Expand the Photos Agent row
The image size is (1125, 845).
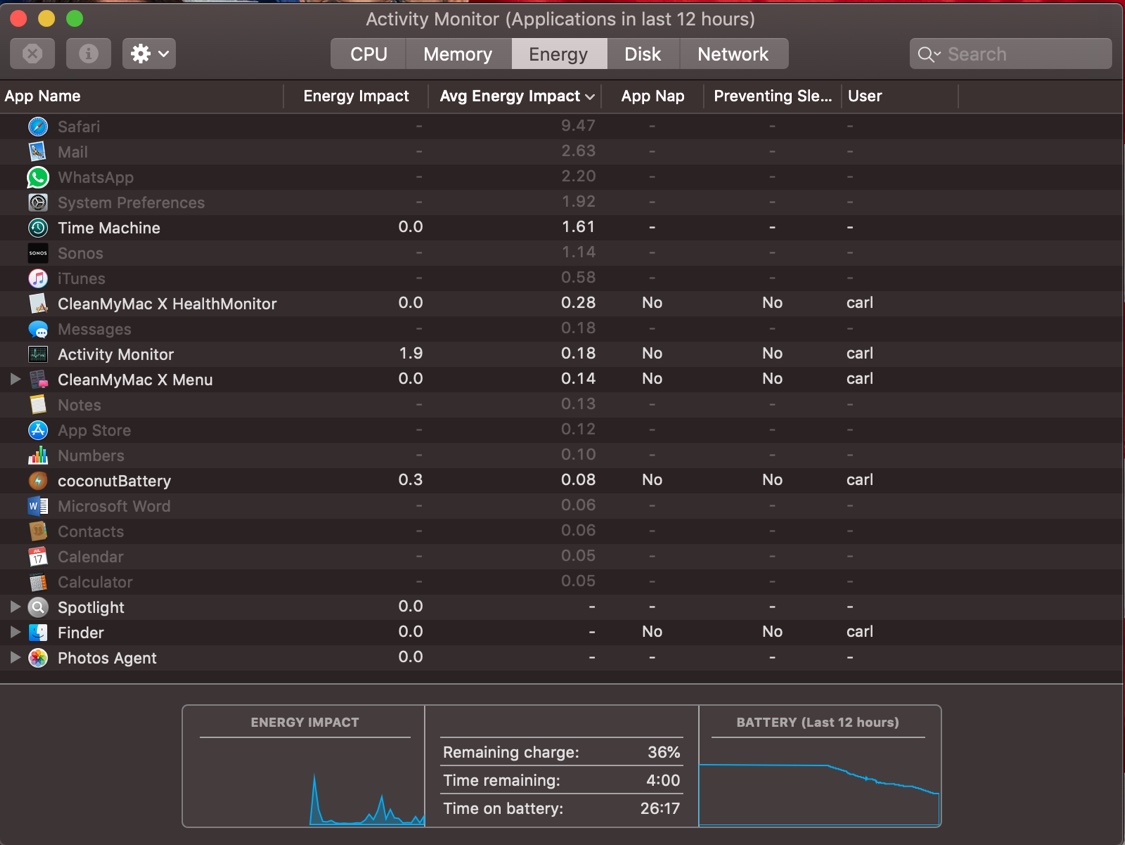coord(15,658)
